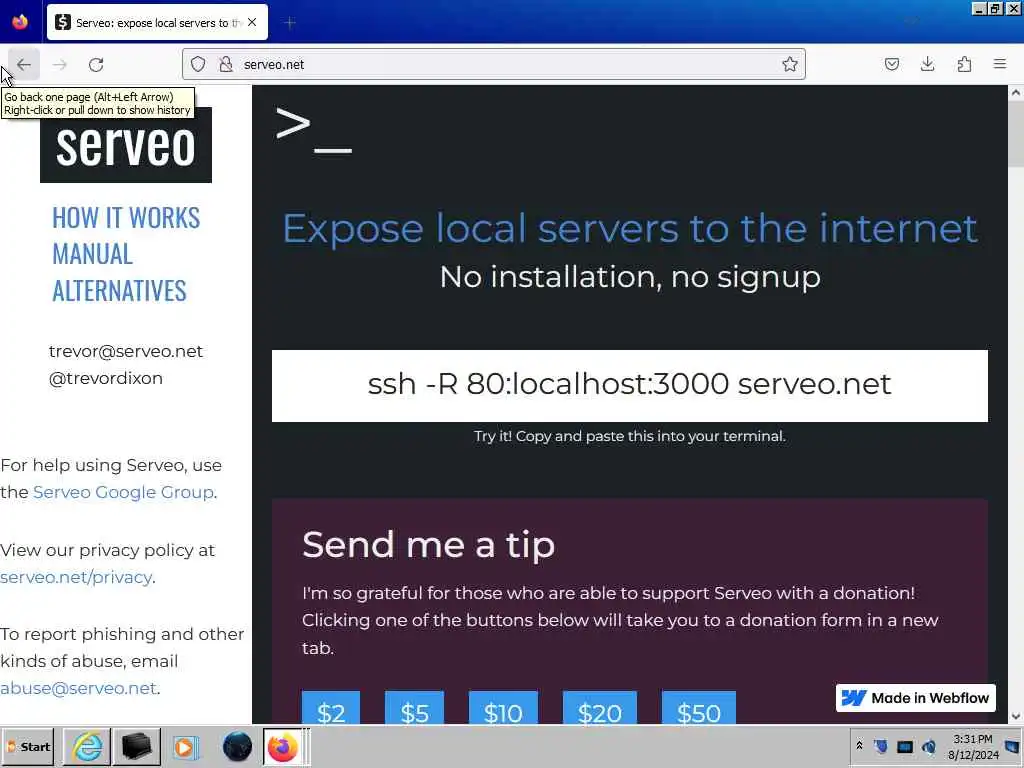This screenshot has height=768, width=1024.
Task: Choose the $5 tip button
Action: (415, 709)
